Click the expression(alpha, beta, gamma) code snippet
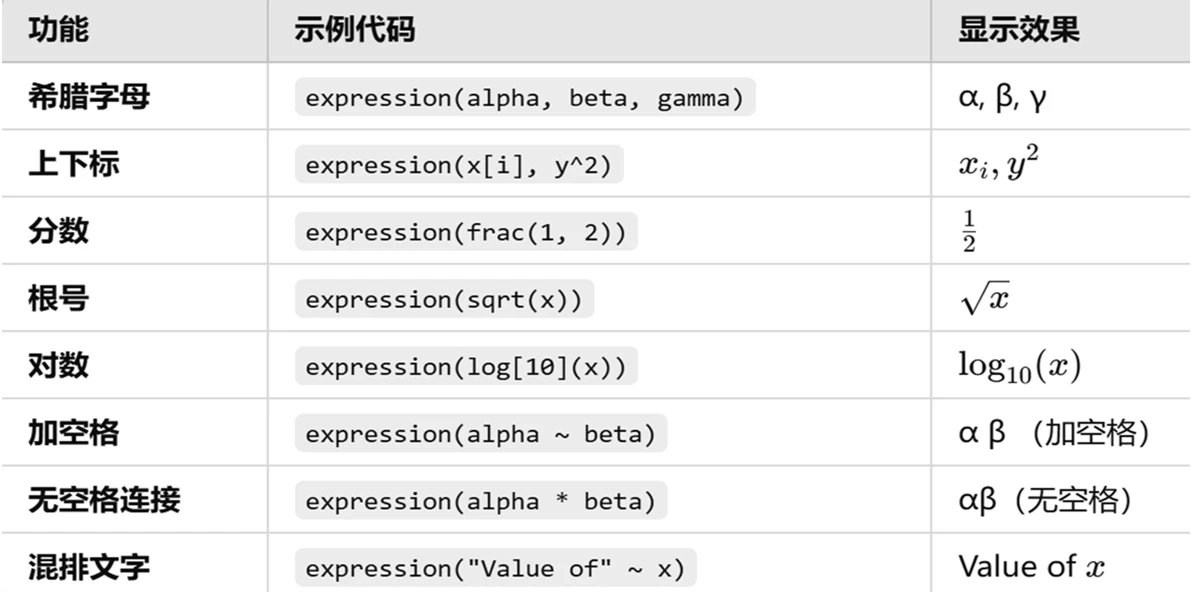This screenshot has width=1193, height=592. pyautogui.click(x=524, y=101)
